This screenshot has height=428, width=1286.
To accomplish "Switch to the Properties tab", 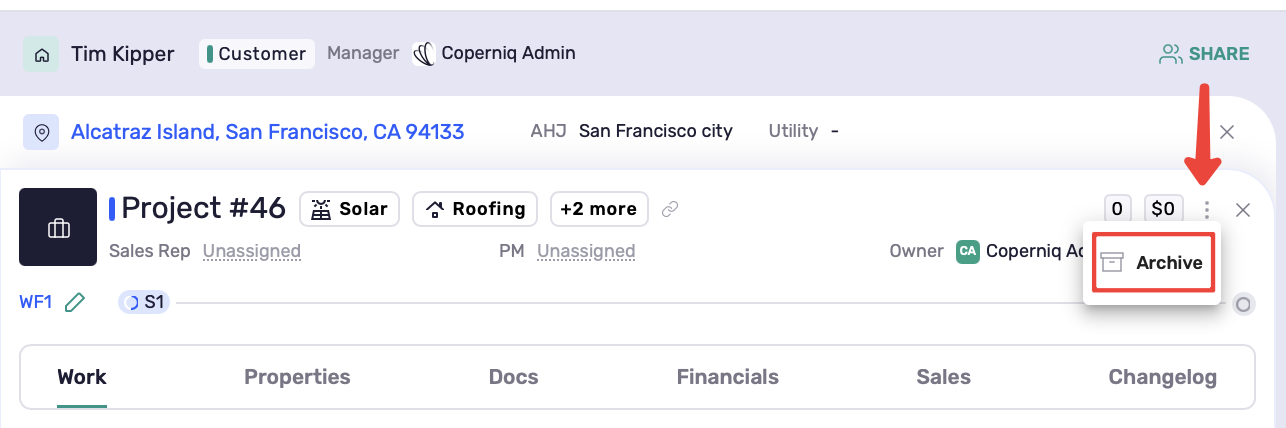I will coord(297,377).
